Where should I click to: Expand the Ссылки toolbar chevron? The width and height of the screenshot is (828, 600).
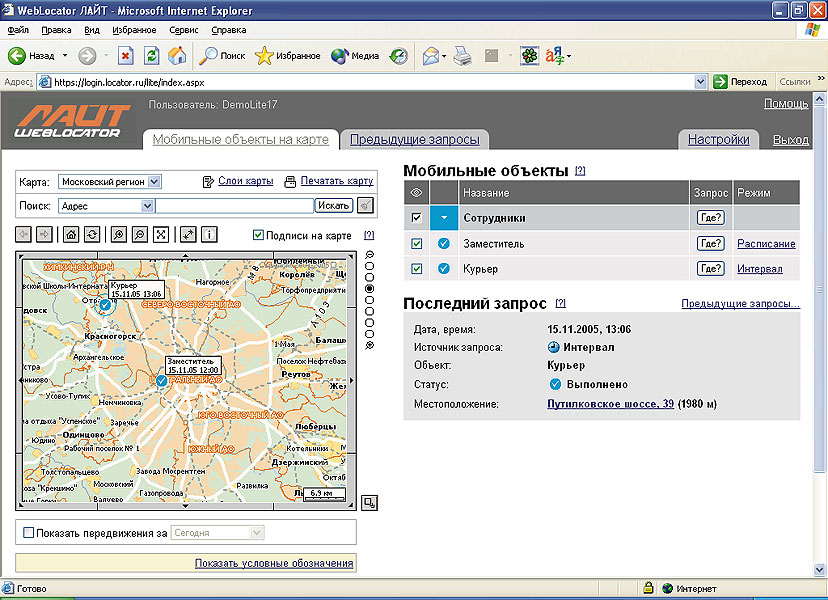pyautogui.click(x=821, y=79)
